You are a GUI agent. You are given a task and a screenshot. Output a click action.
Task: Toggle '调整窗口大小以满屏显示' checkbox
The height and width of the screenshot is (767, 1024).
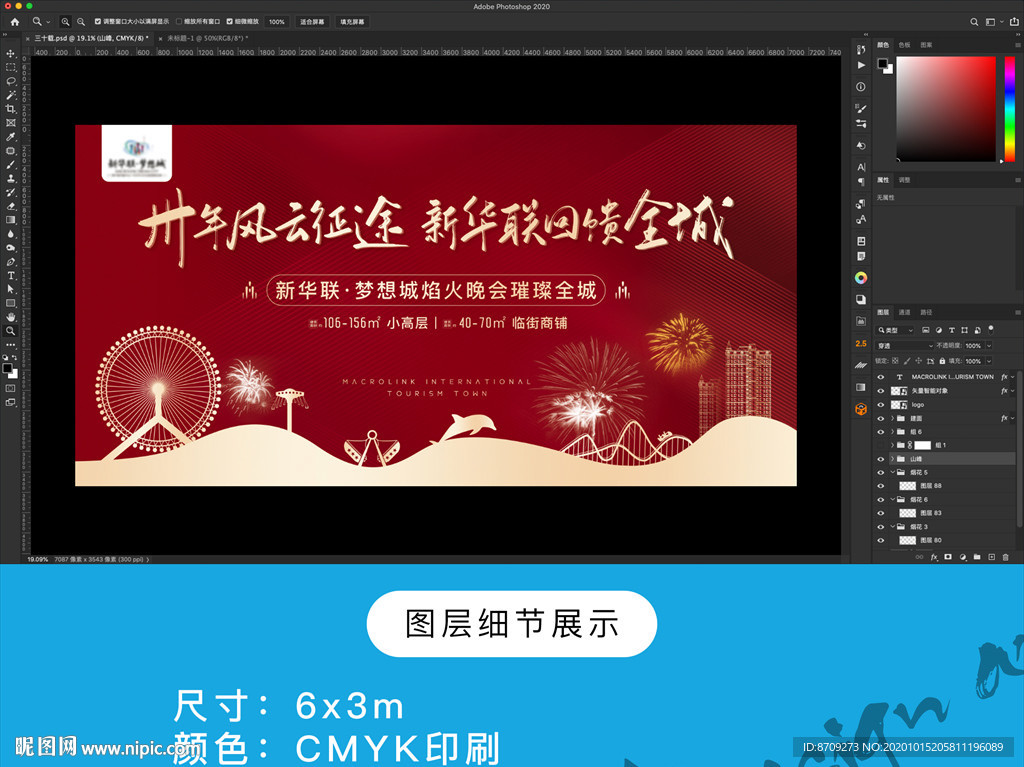98,22
